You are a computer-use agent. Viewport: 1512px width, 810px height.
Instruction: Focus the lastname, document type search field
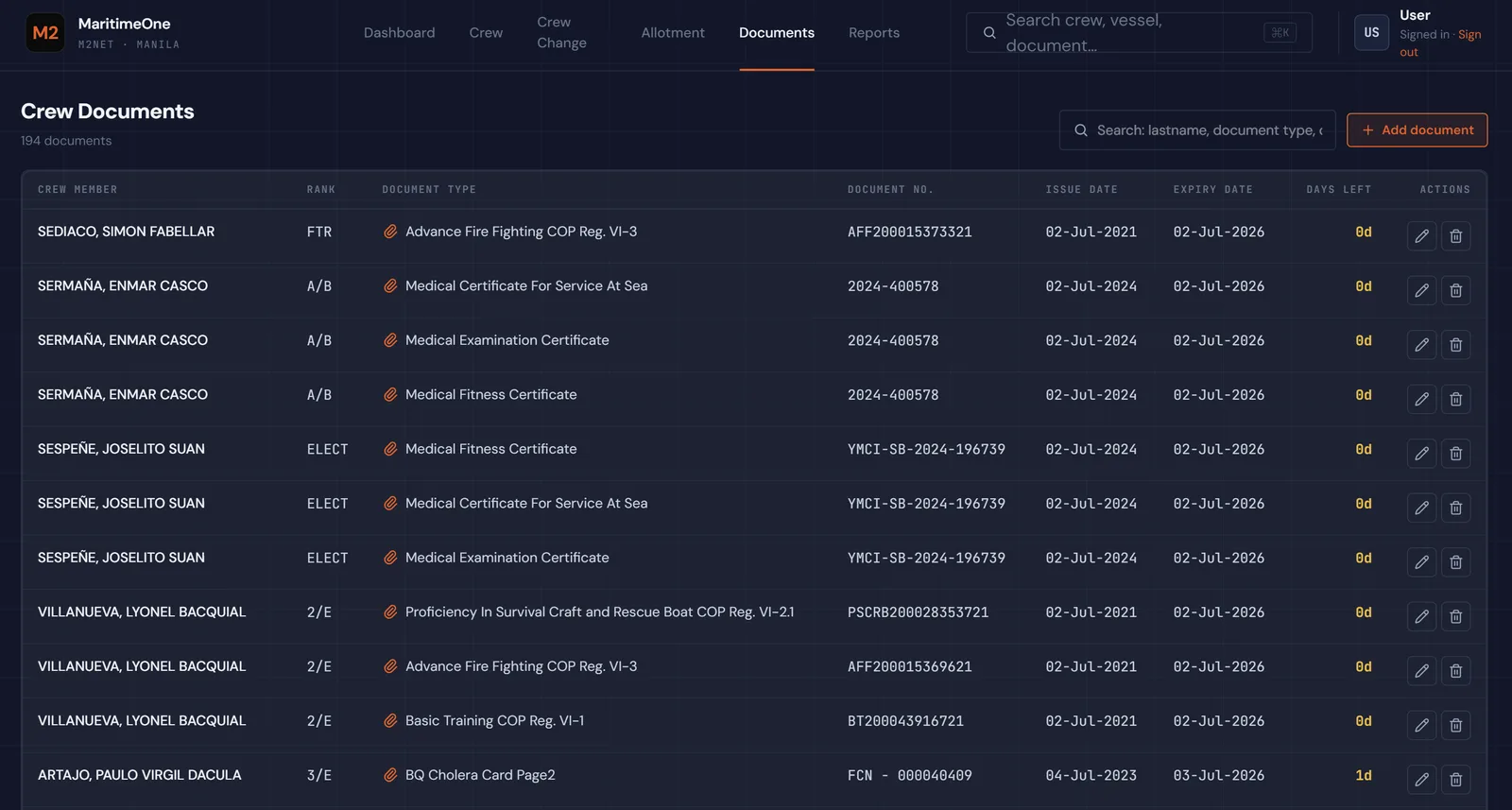click(x=1197, y=130)
